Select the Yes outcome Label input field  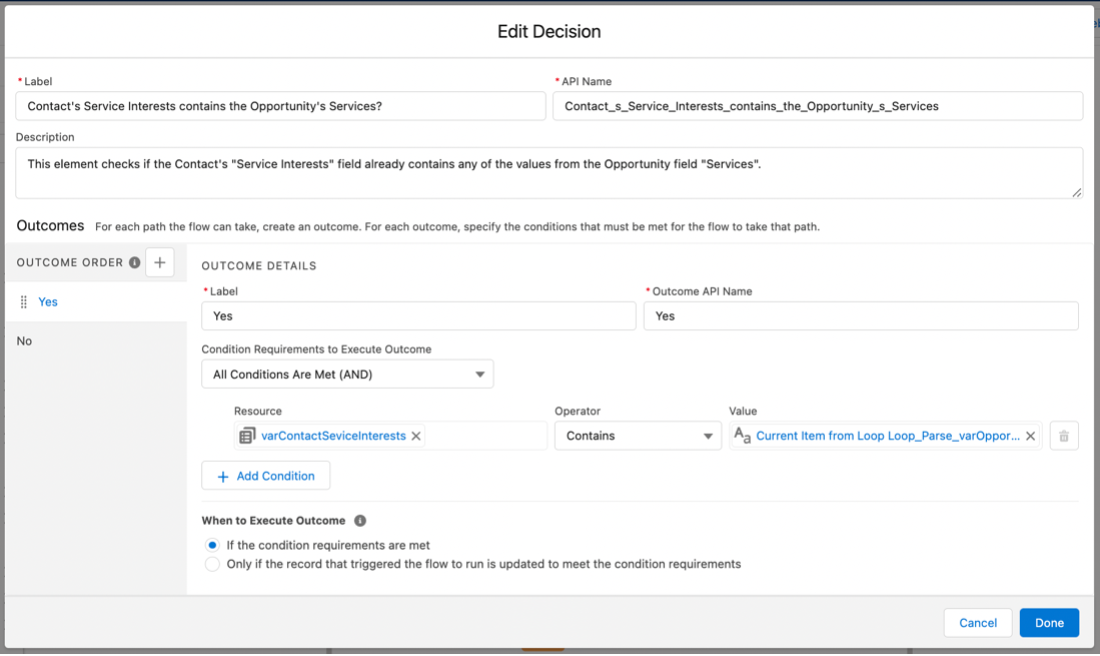(418, 315)
